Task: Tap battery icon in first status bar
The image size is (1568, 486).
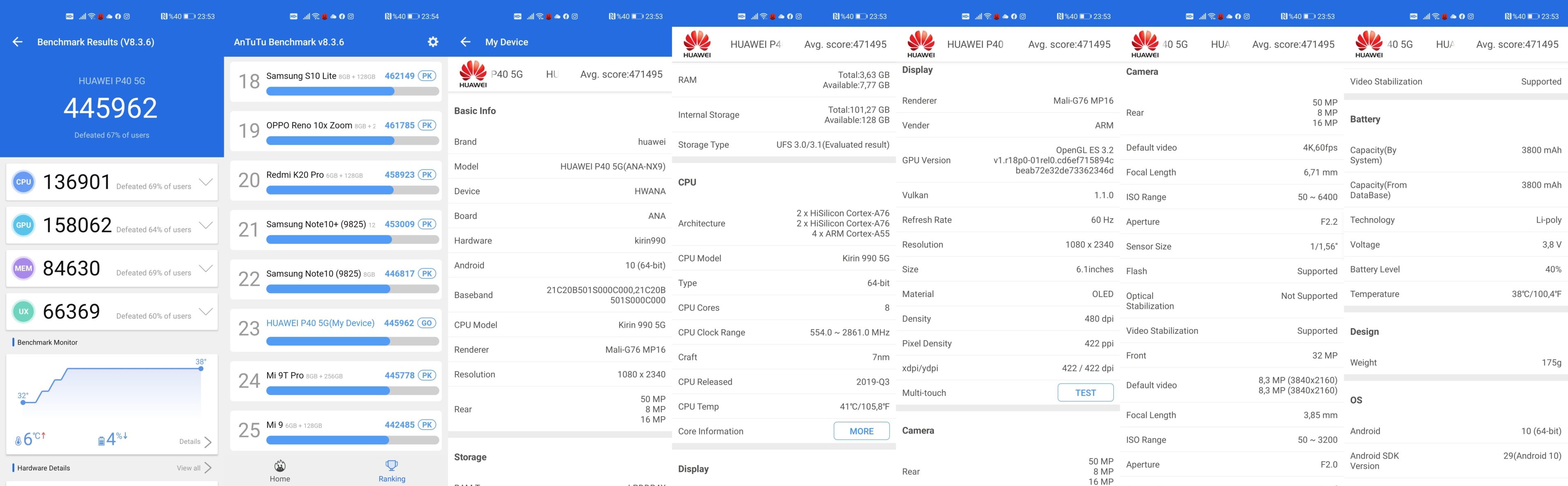Action: [x=189, y=16]
